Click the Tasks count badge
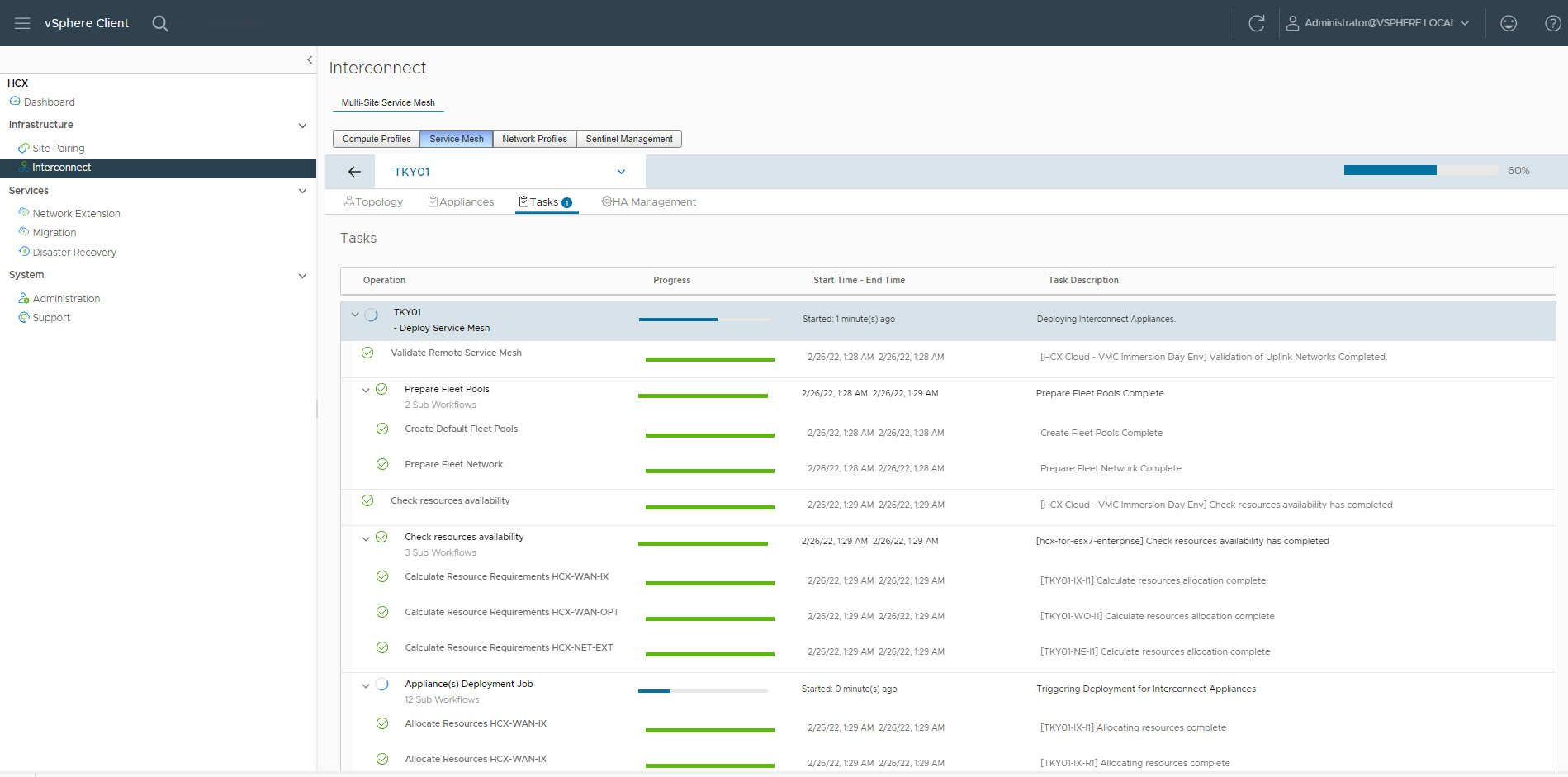1568x777 pixels. 567,202
